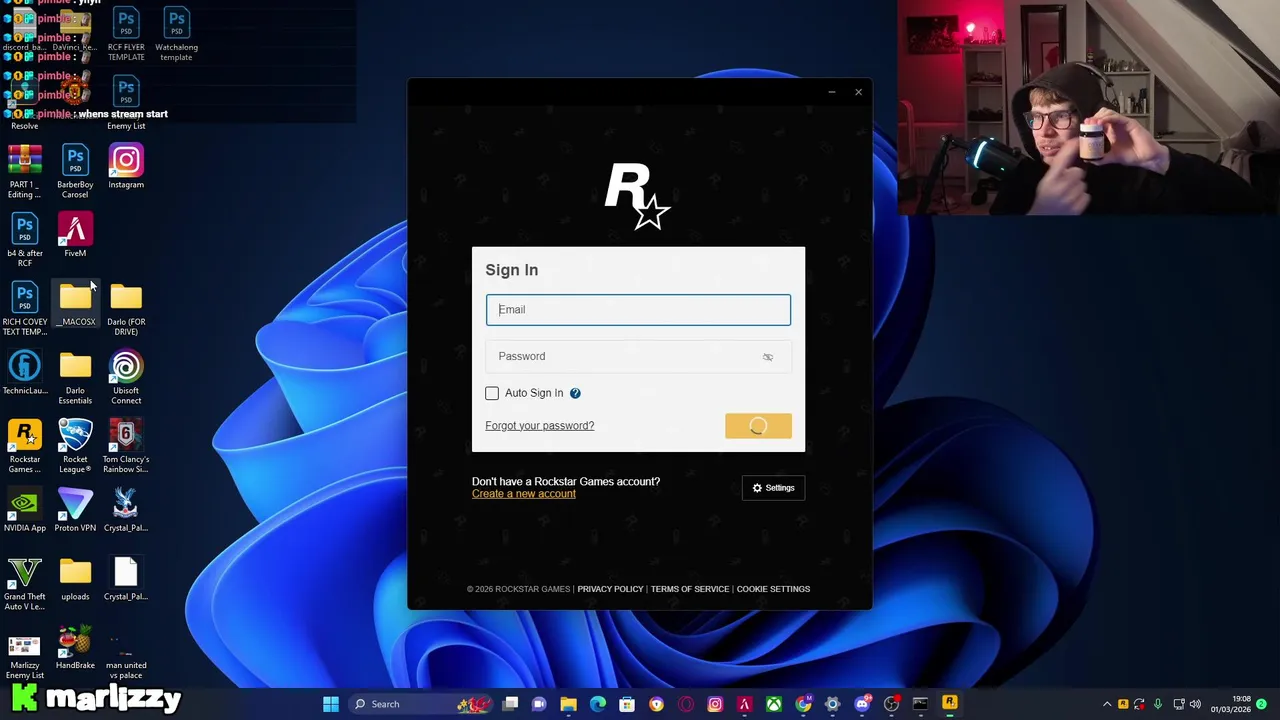Open the Windows Start menu

pyautogui.click(x=331, y=704)
